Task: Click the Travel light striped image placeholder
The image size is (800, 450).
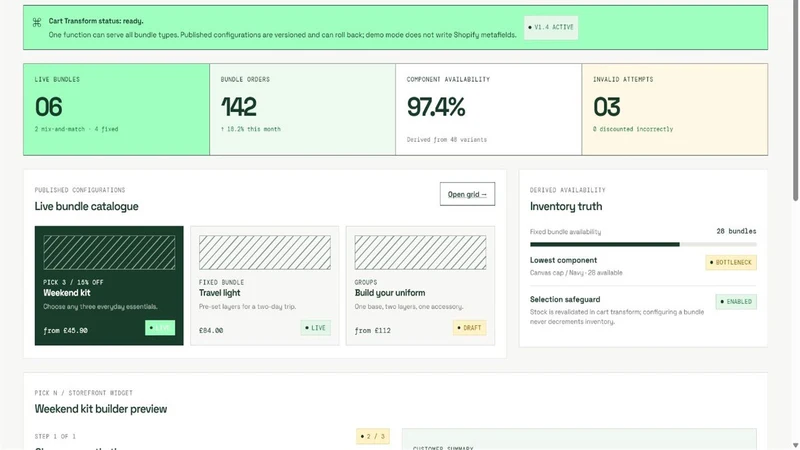Action: pyautogui.click(x=265, y=253)
